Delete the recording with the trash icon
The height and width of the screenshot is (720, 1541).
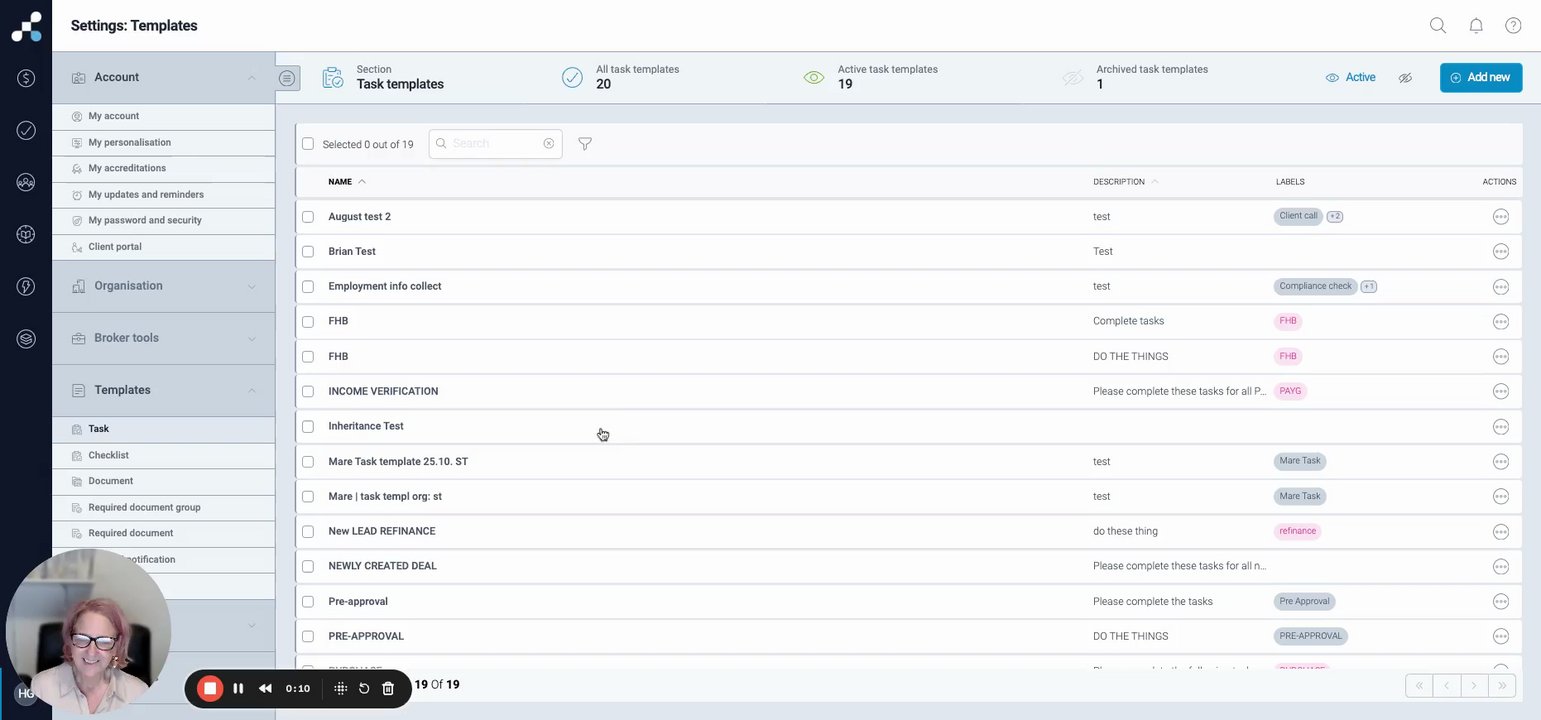click(x=388, y=688)
